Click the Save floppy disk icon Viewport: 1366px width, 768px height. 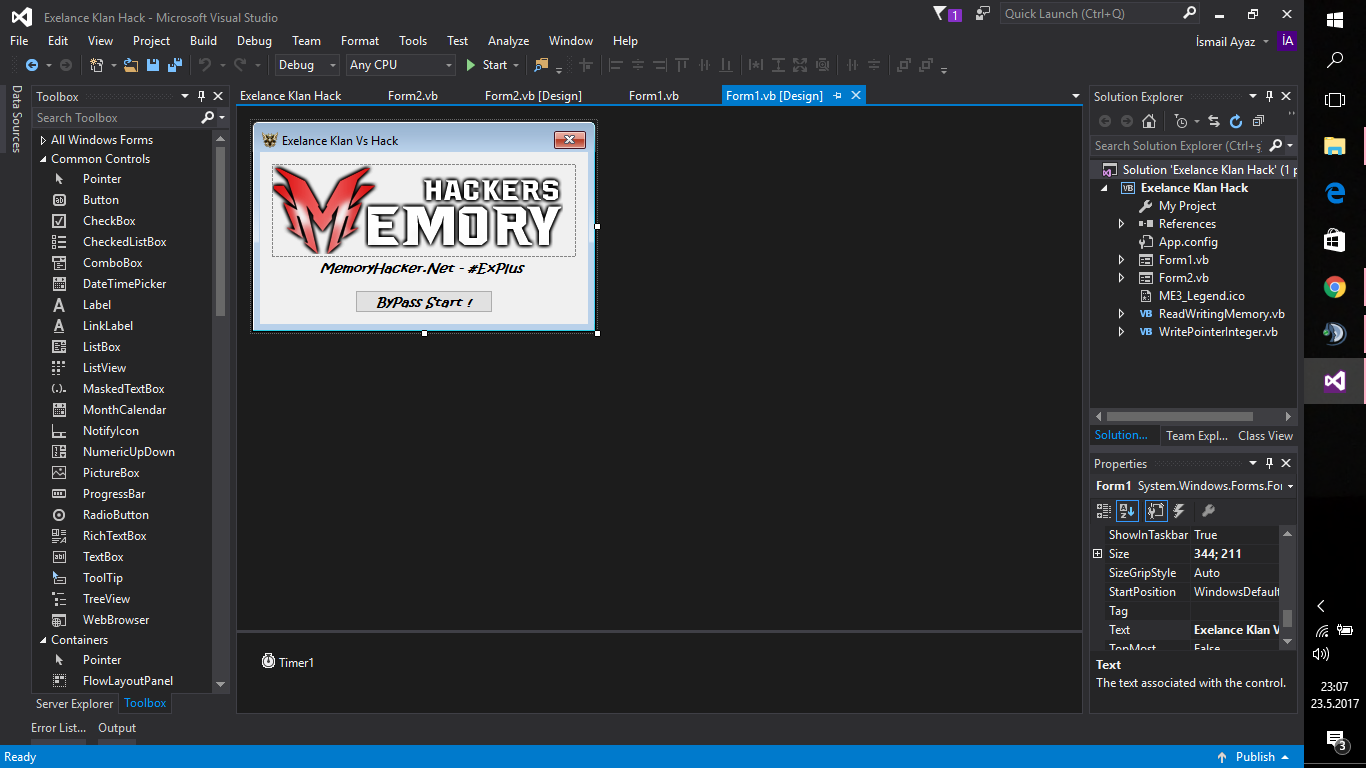[x=153, y=65]
